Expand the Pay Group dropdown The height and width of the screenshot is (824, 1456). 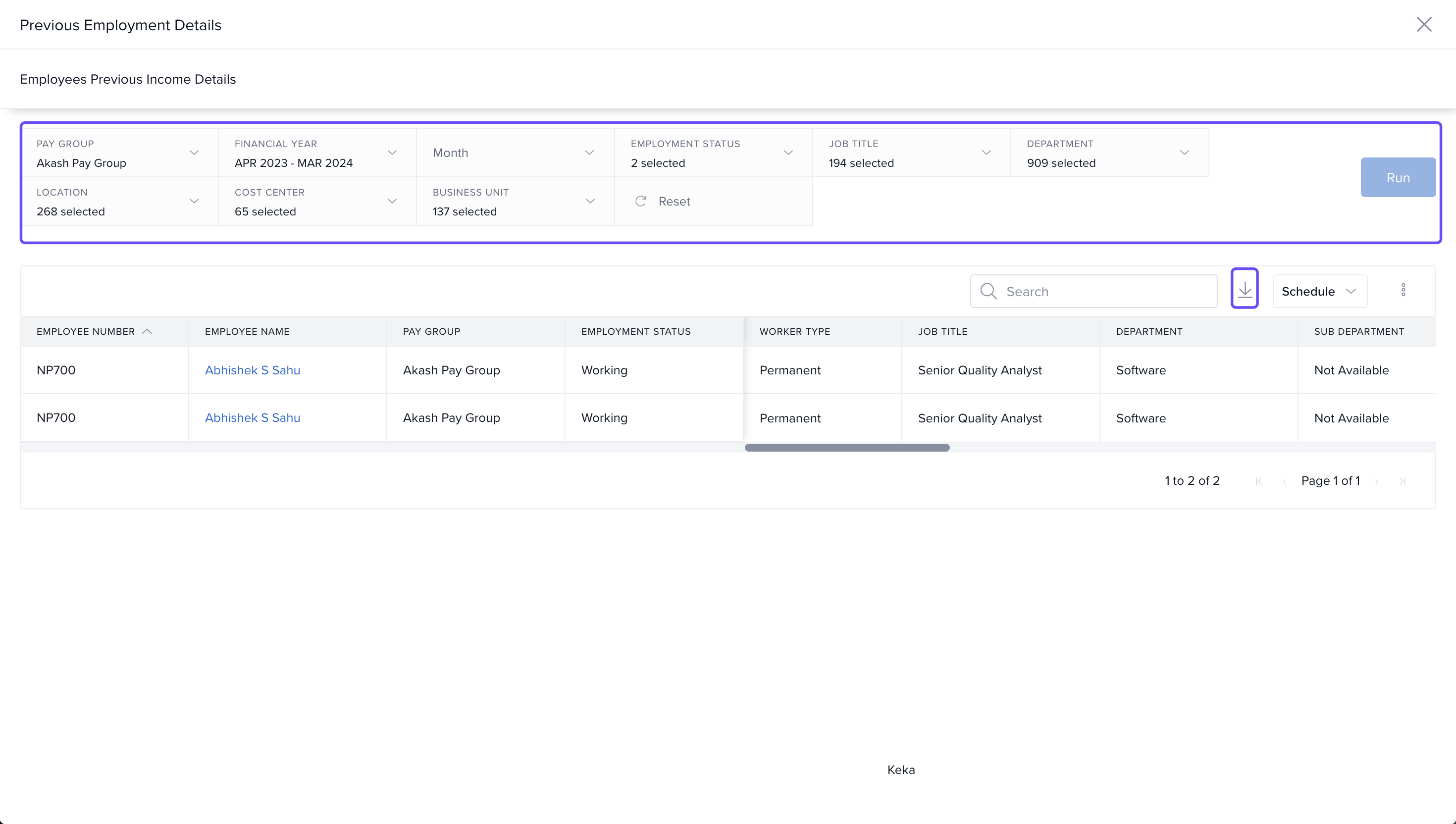(x=194, y=153)
